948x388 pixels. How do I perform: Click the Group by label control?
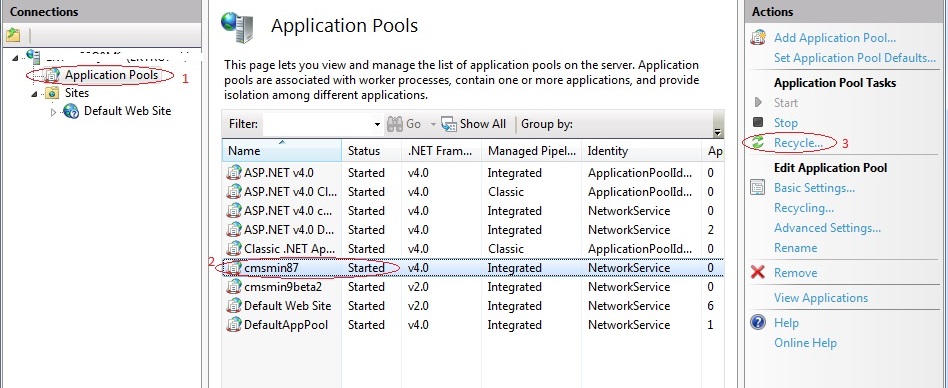(x=547, y=124)
